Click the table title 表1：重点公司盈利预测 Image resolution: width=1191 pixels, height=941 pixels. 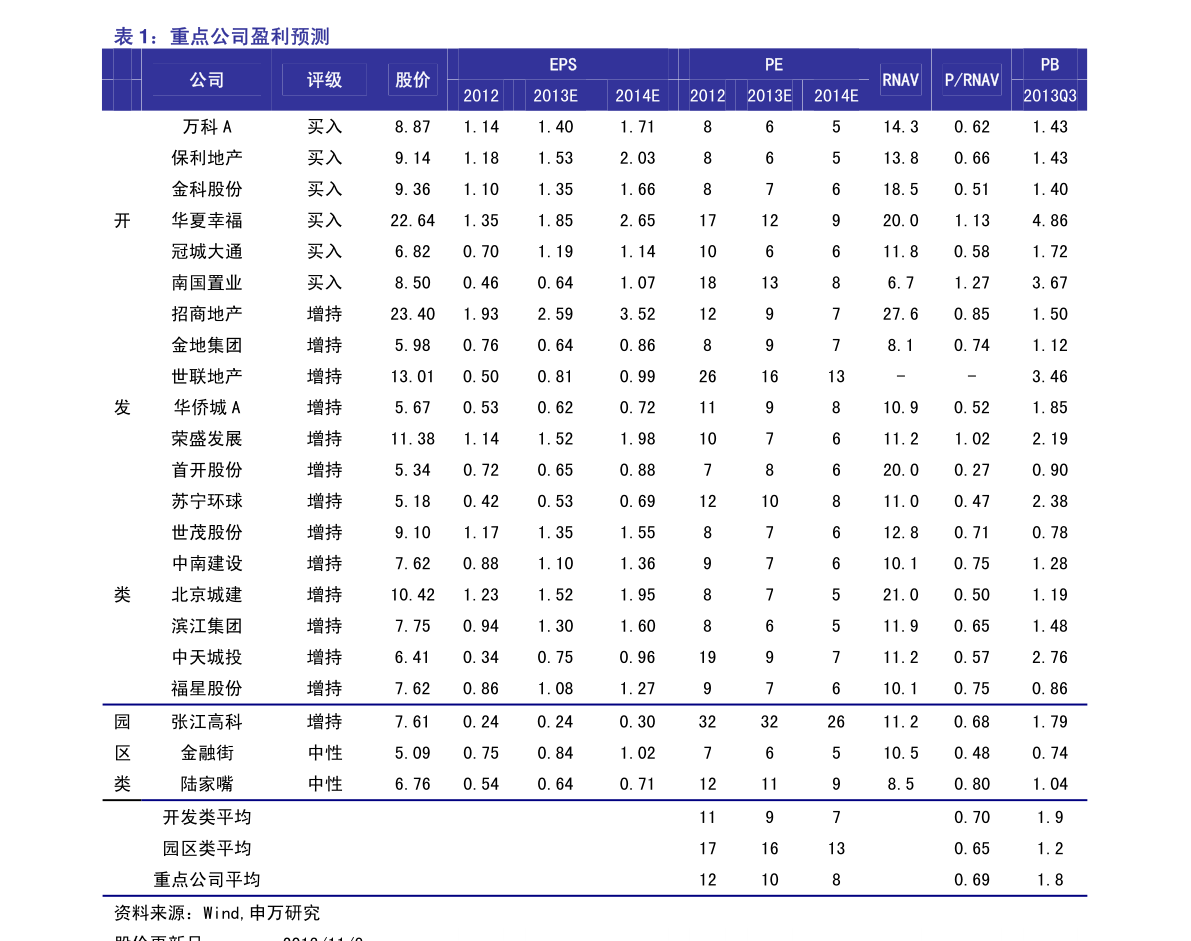[x=221, y=37]
